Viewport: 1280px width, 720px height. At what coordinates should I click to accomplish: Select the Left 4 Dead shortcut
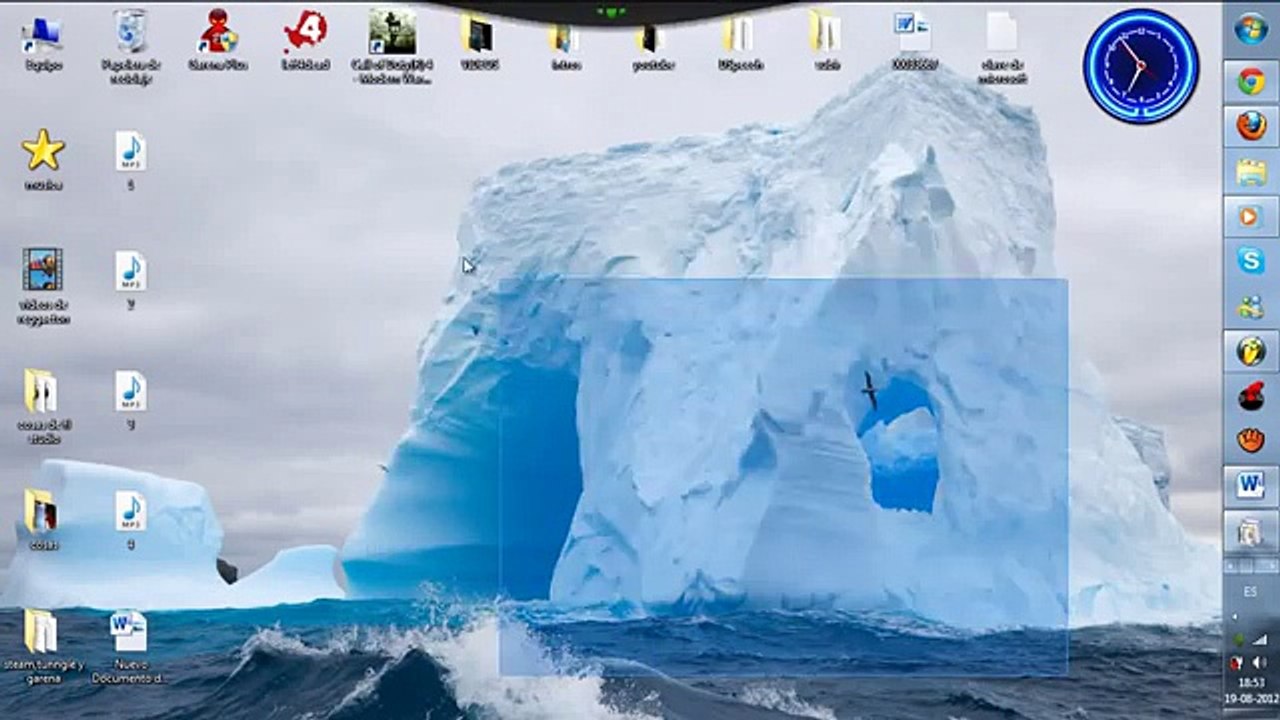coord(305,42)
